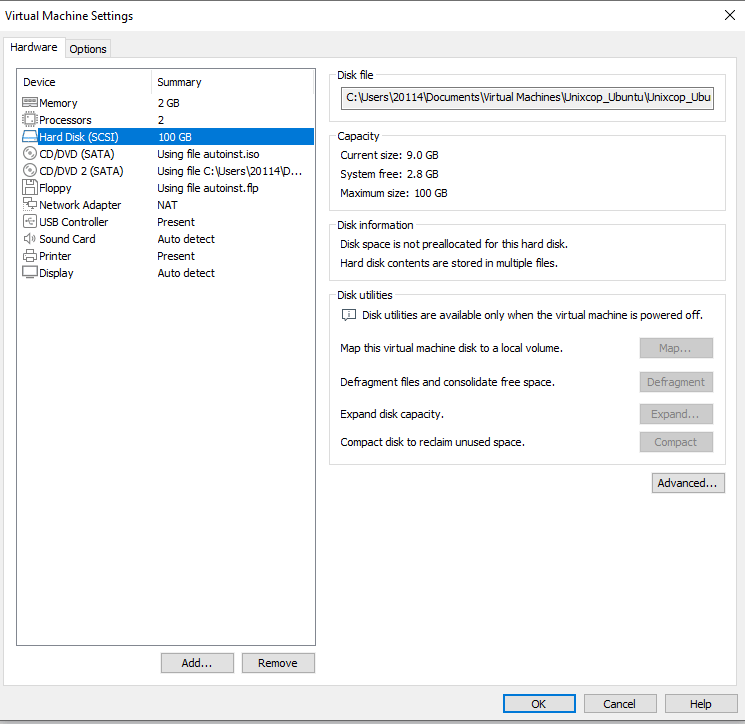Select the Sound Card row
The width and height of the screenshot is (745, 724).
[167, 239]
